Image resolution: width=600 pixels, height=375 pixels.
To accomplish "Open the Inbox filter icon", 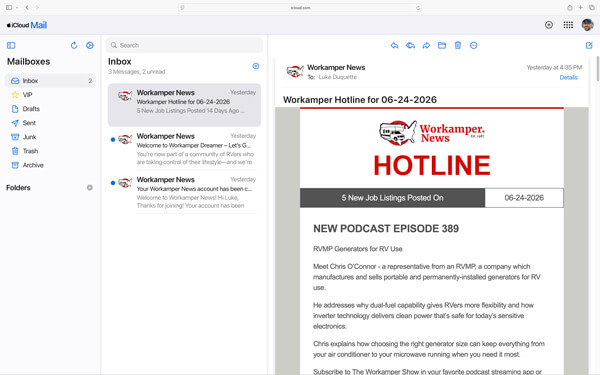I will (256, 66).
